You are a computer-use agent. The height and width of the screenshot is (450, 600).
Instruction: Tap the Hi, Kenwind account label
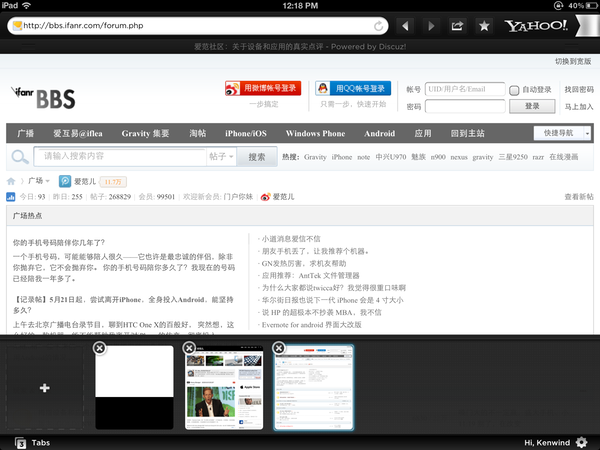pos(547,443)
